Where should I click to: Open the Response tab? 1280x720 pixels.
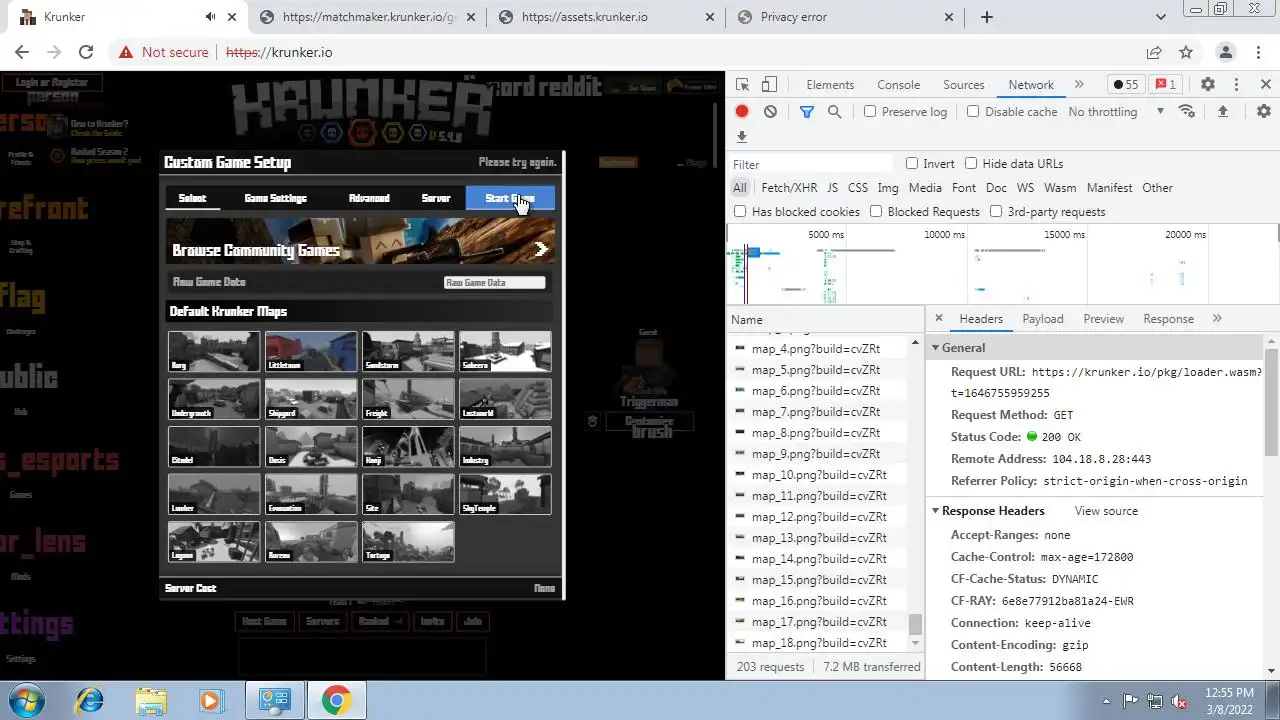point(1168,319)
